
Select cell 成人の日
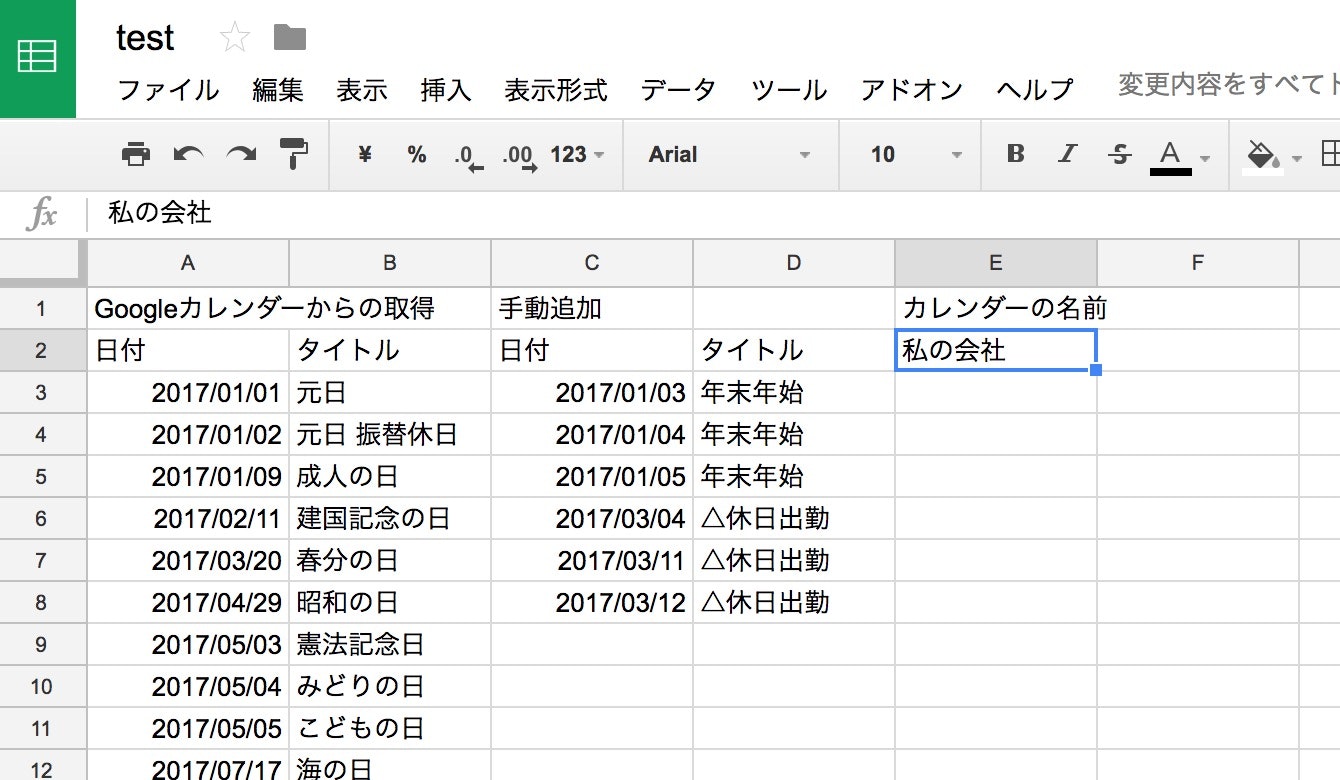390,476
